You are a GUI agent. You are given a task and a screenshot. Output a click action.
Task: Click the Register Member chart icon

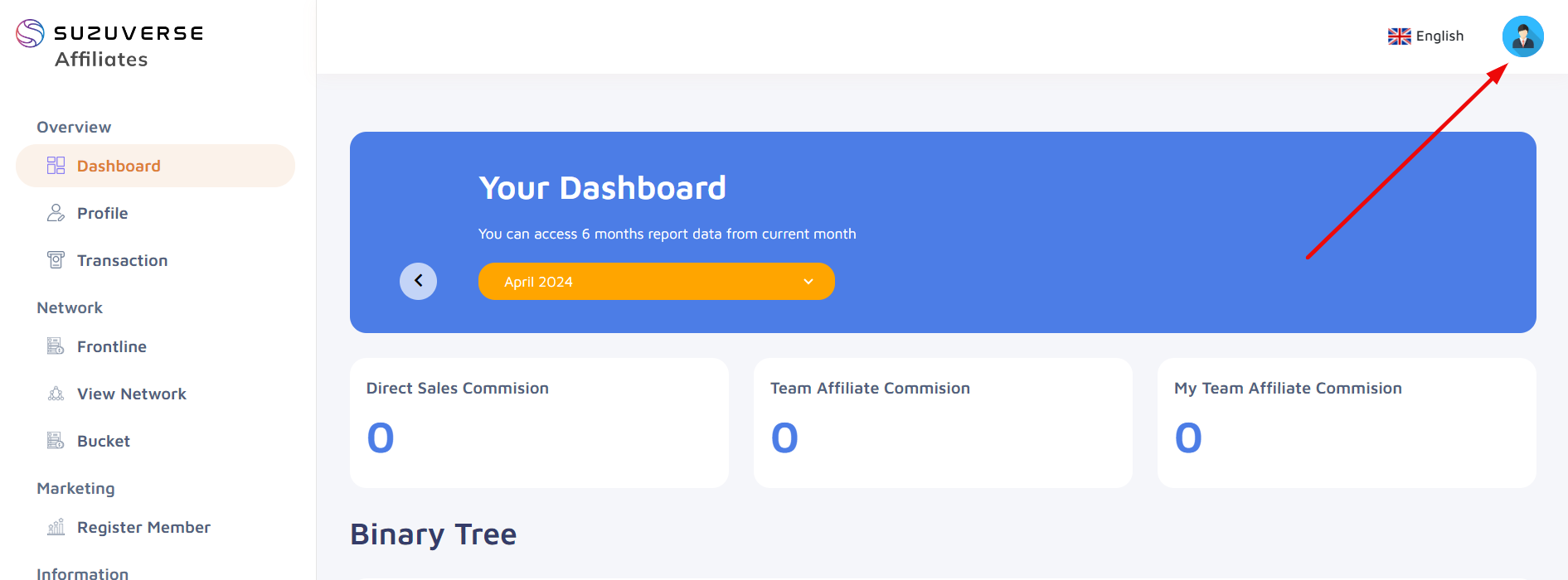(x=56, y=527)
